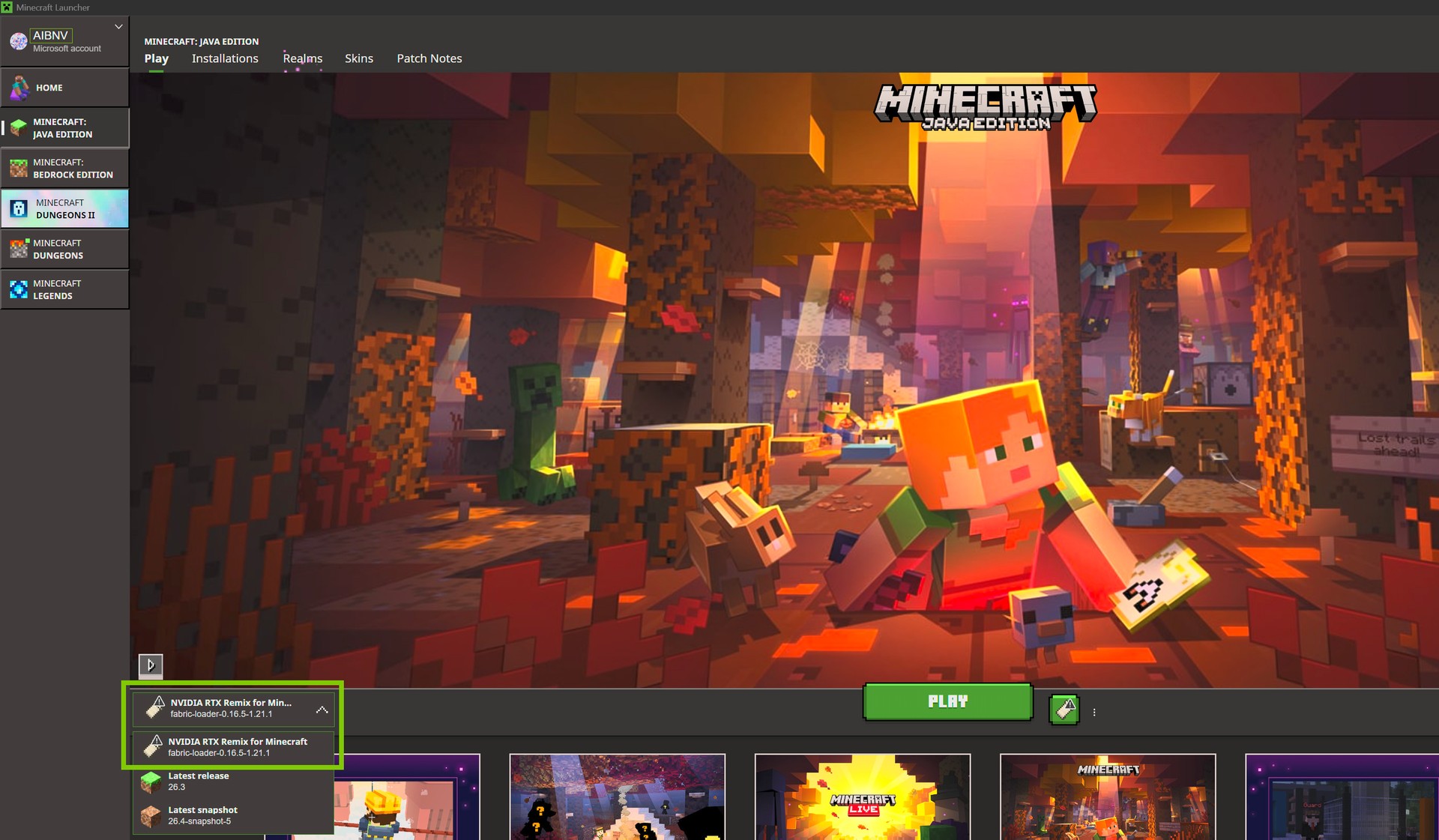
Task: Select Minecraft: Java Edition grass block icon
Action: pos(19,128)
